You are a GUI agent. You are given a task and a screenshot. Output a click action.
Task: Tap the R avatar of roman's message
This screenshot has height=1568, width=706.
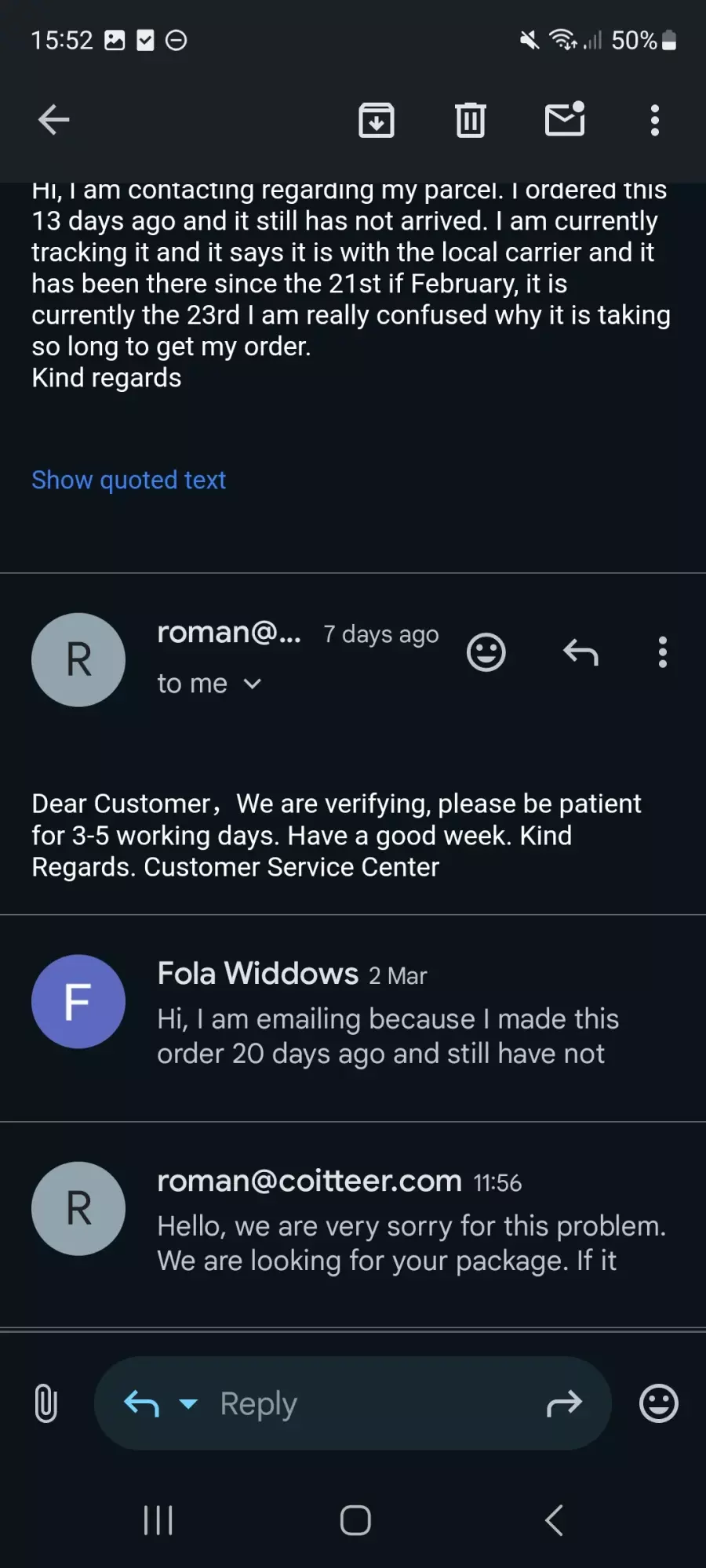coord(78,660)
